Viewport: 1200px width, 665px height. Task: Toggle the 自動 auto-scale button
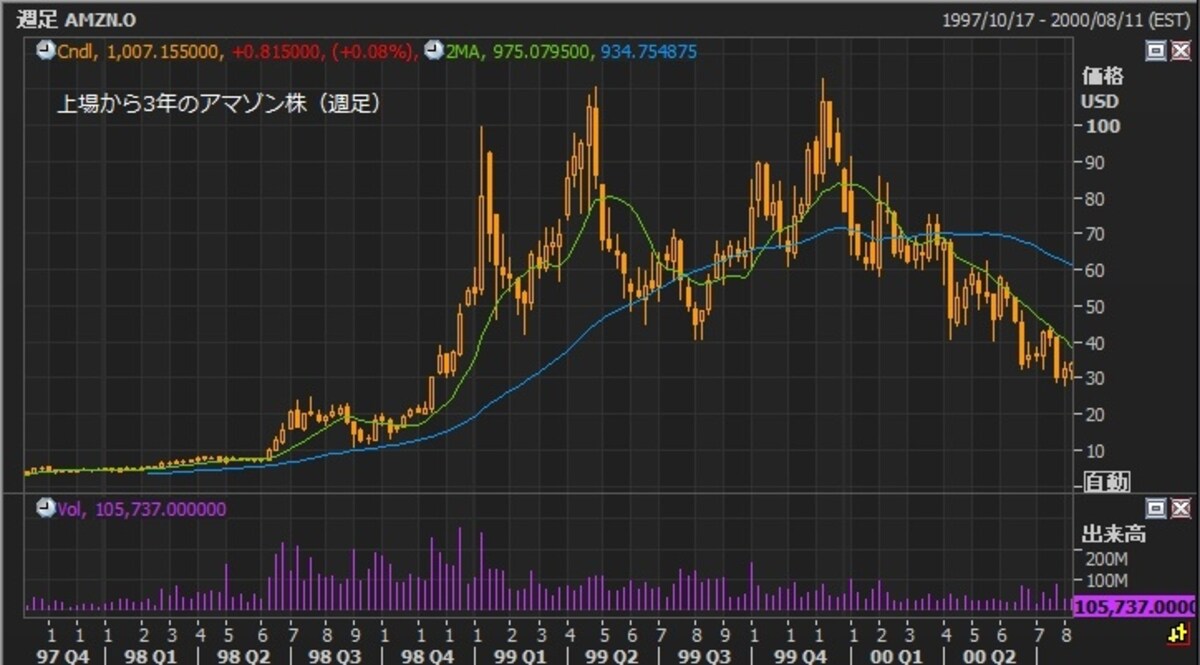pyautogui.click(x=1108, y=482)
